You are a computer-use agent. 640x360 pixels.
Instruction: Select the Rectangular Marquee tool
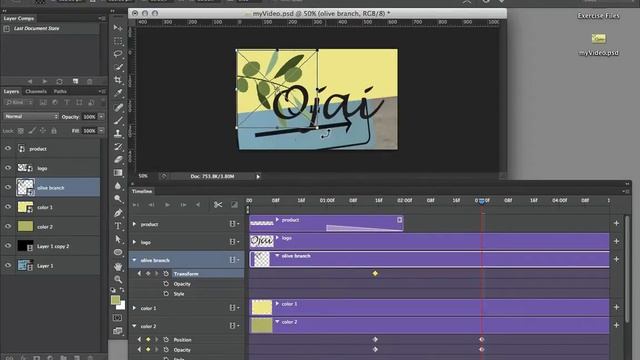(x=118, y=41)
